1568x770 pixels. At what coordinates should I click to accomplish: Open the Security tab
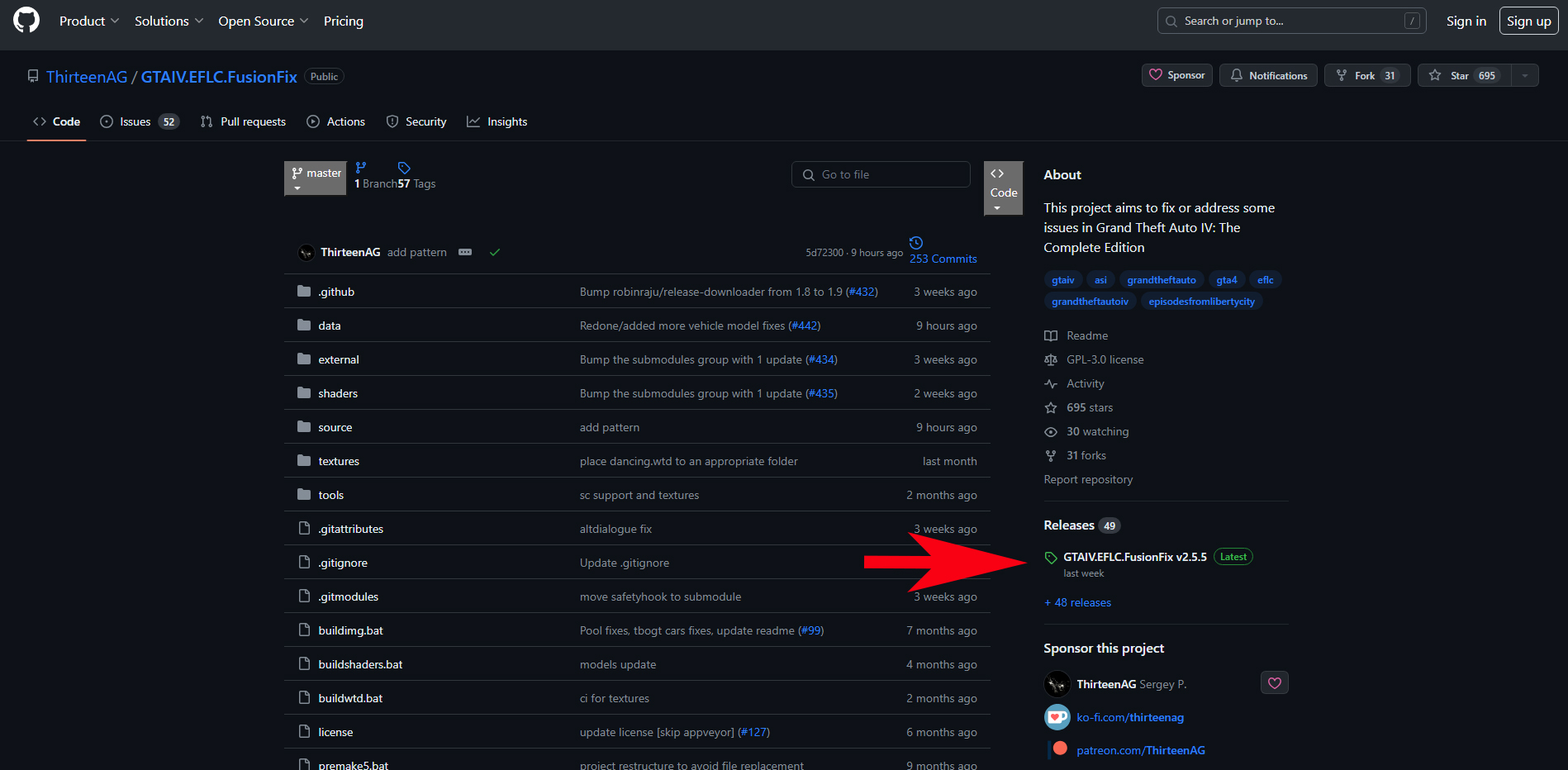tap(416, 121)
